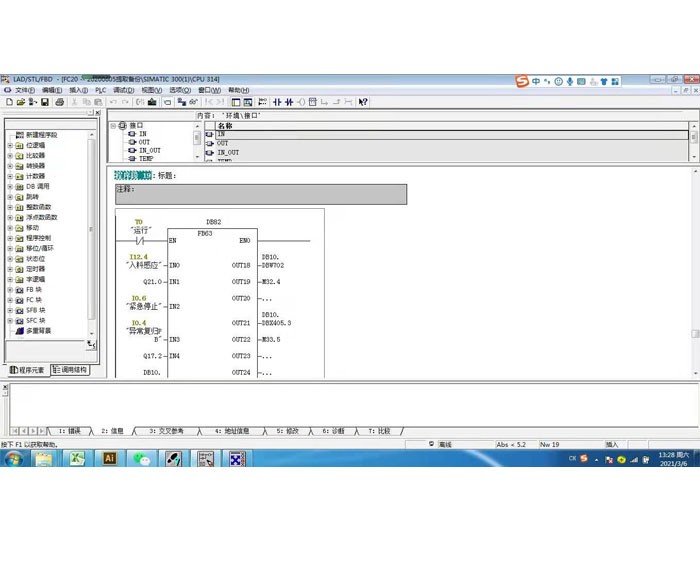Click the Save icon in the toolbar
The width and height of the screenshot is (700, 561).
[x=45, y=102]
